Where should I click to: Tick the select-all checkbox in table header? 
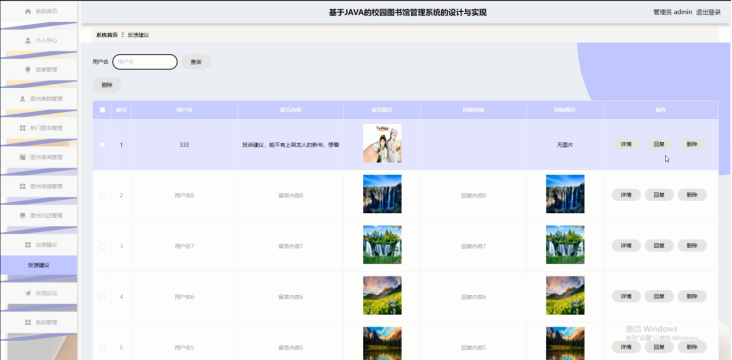pyautogui.click(x=102, y=110)
